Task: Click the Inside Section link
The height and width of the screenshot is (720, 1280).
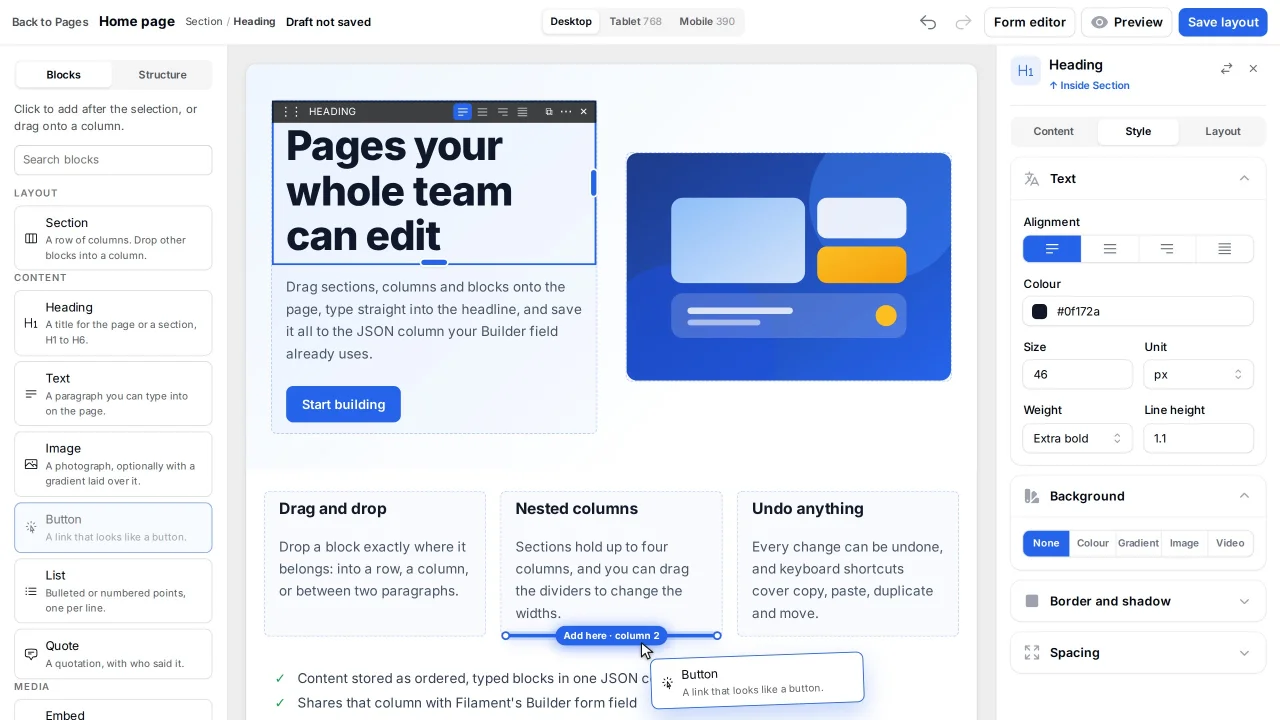Action: (x=1089, y=86)
